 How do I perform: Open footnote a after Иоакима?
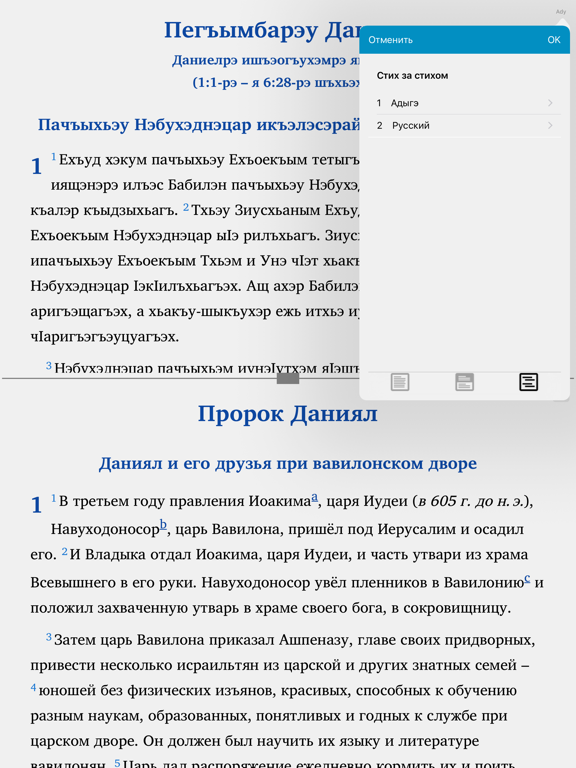314,498
